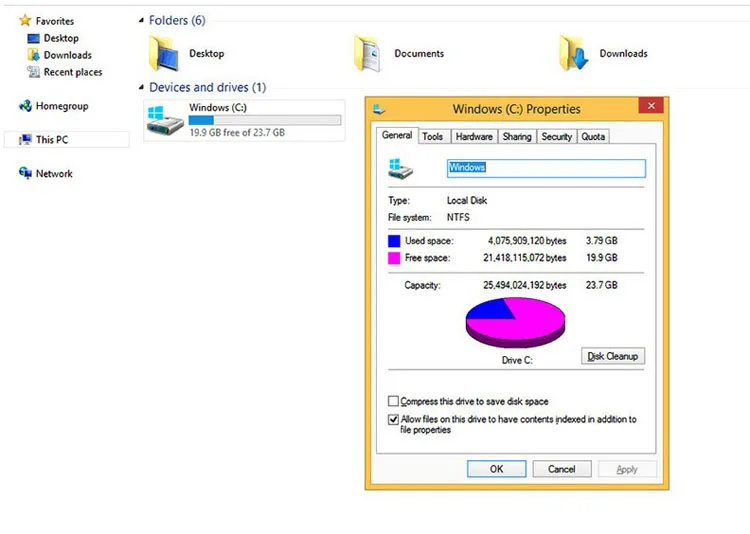This screenshot has width=750, height=534.
Task: Click the Disk Cleanup button
Action: 613,356
